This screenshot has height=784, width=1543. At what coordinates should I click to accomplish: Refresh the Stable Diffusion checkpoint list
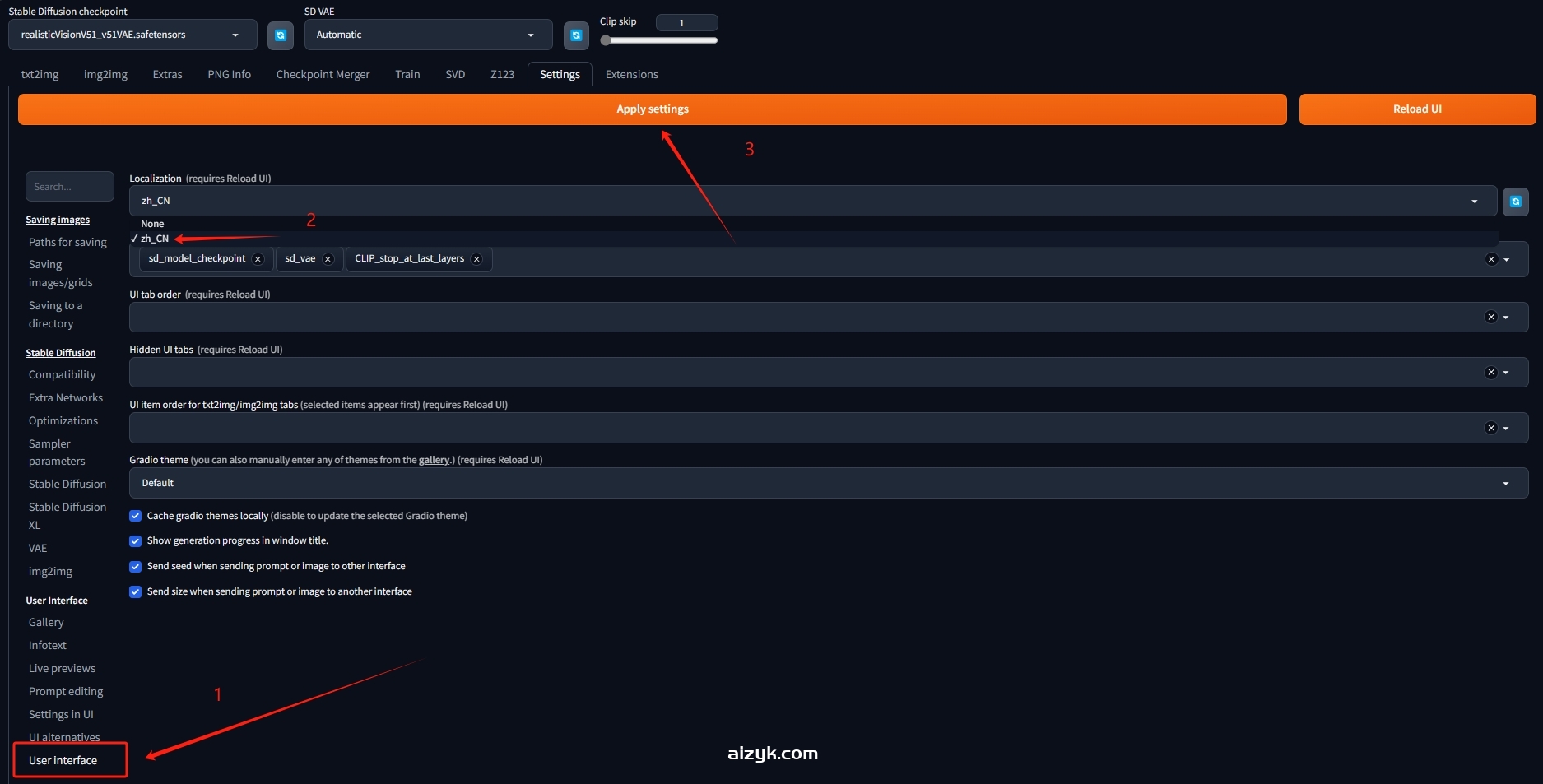pyautogui.click(x=280, y=35)
